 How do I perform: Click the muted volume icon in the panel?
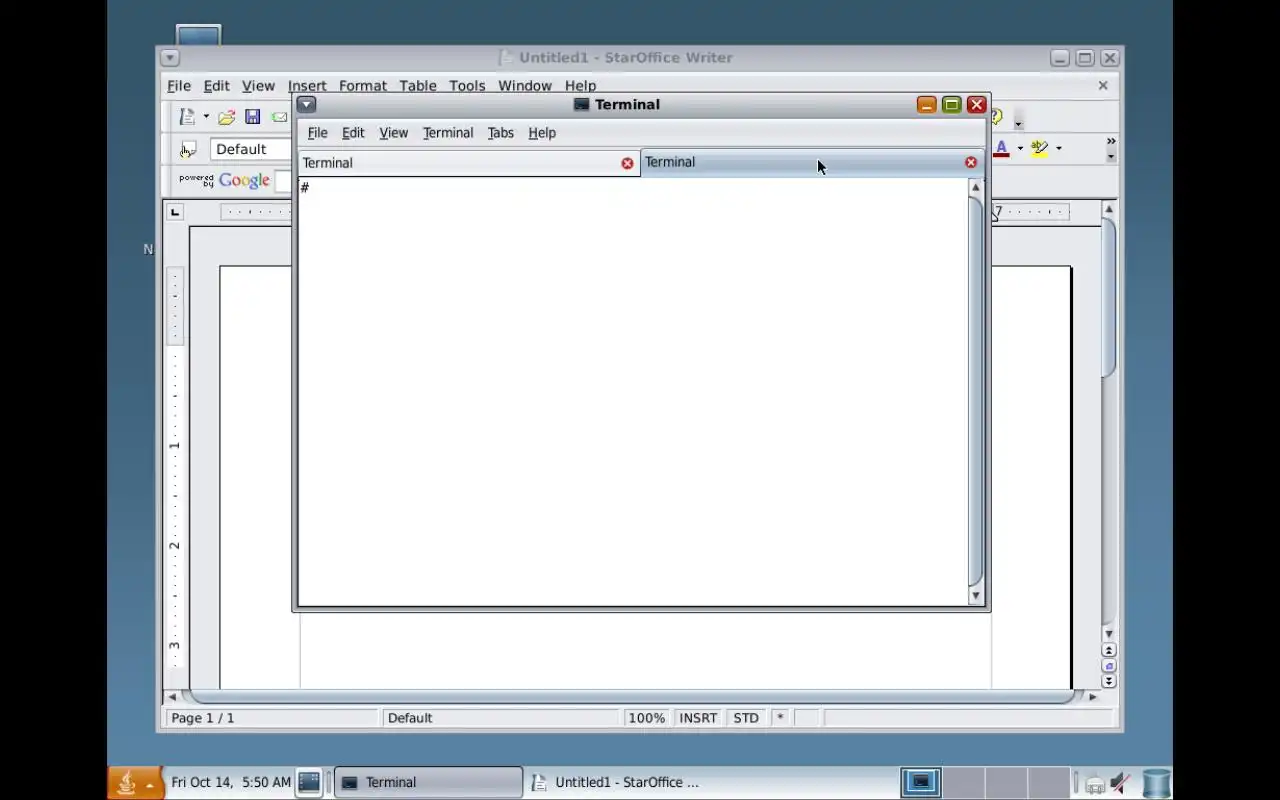pos(1121,783)
